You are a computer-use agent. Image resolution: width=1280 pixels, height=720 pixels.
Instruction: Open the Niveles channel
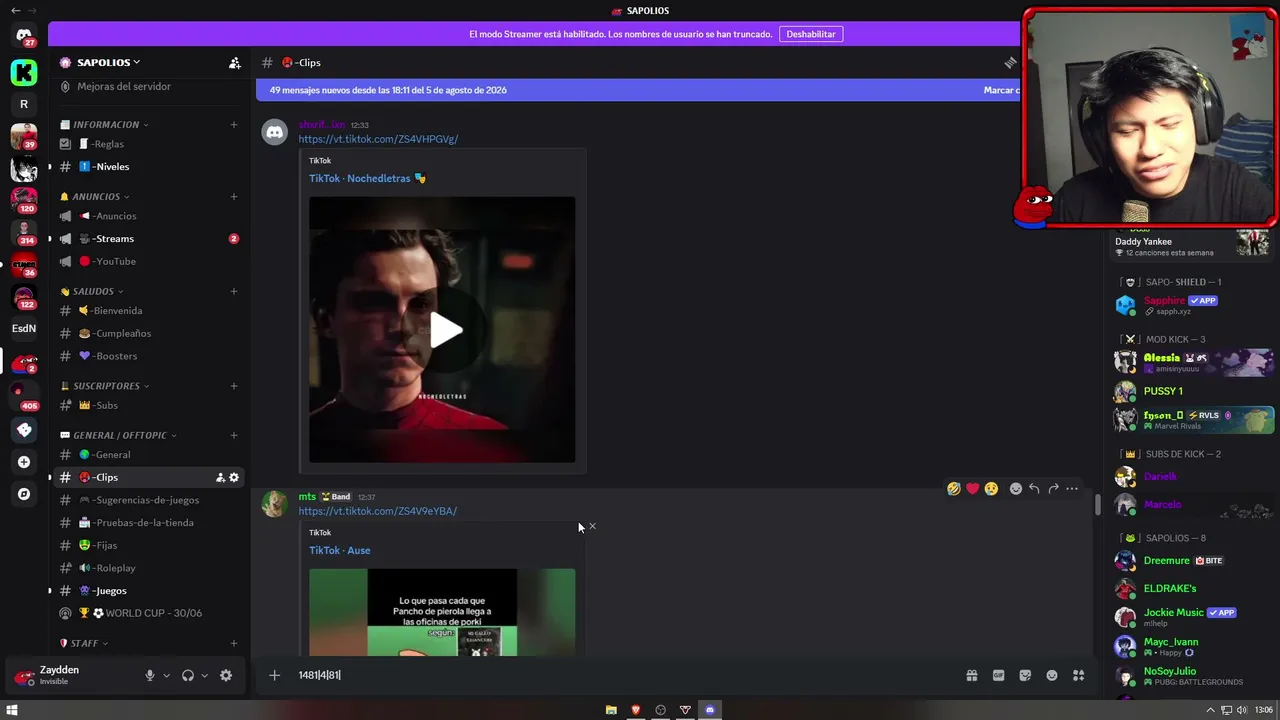coord(150,167)
